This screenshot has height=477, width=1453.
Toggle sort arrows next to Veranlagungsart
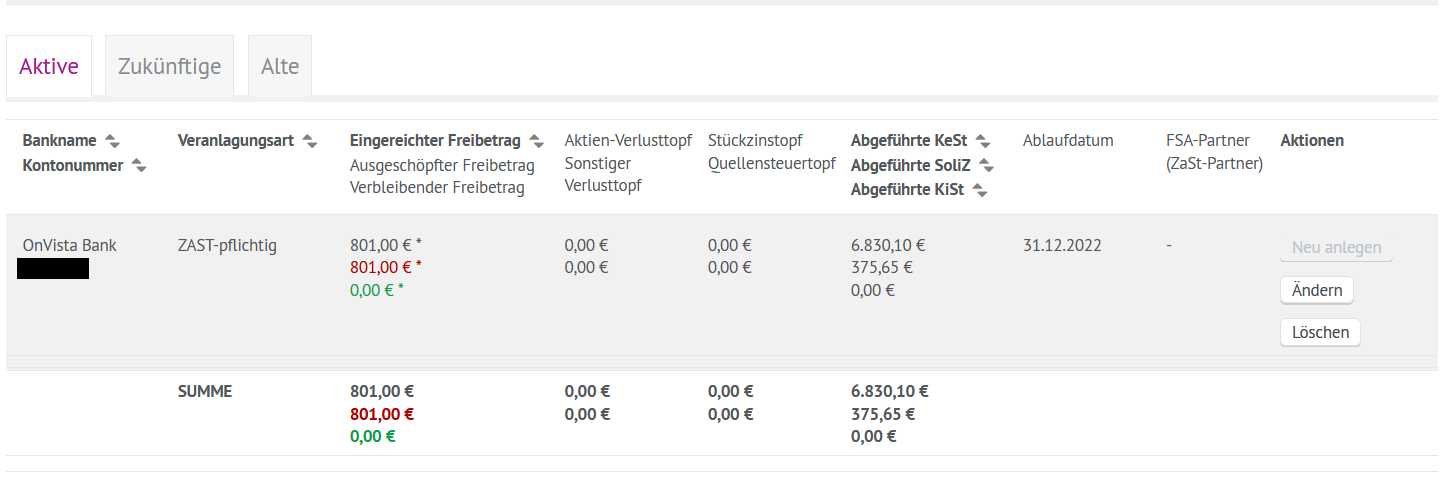(x=310, y=141)
